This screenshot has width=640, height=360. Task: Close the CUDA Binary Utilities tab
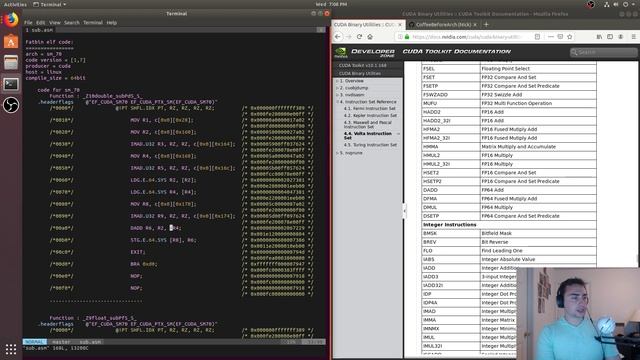pyautogui.click(x=400, y=24)
